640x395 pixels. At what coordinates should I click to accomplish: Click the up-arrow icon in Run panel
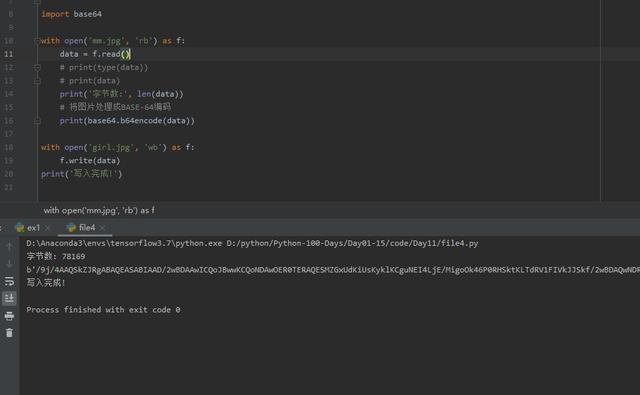[9, 246]
